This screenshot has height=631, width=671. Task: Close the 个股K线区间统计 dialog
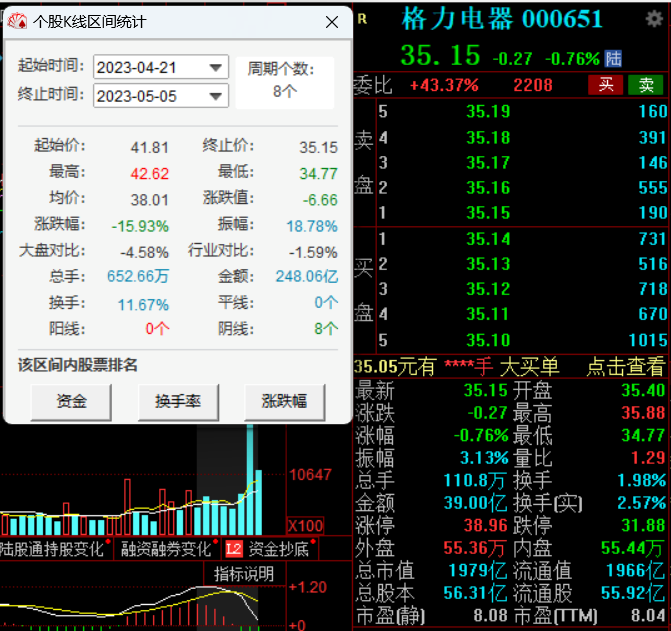coord(332,22)
